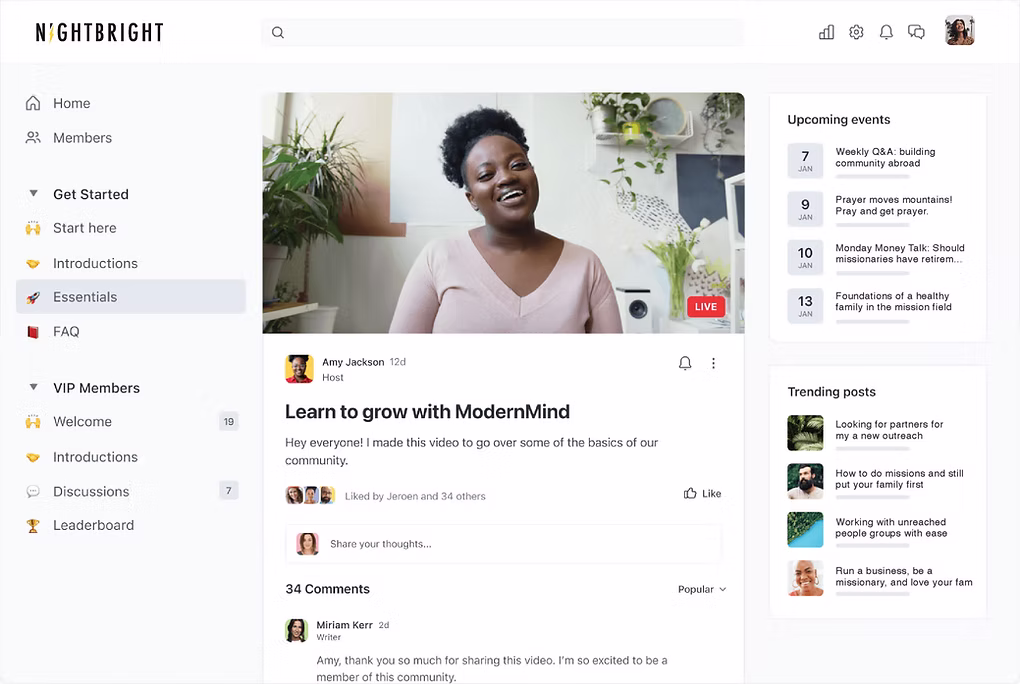Open Amy Jackson's avatar on post
This screenshot has height=684, width=1020.
(x=299, y=369)
